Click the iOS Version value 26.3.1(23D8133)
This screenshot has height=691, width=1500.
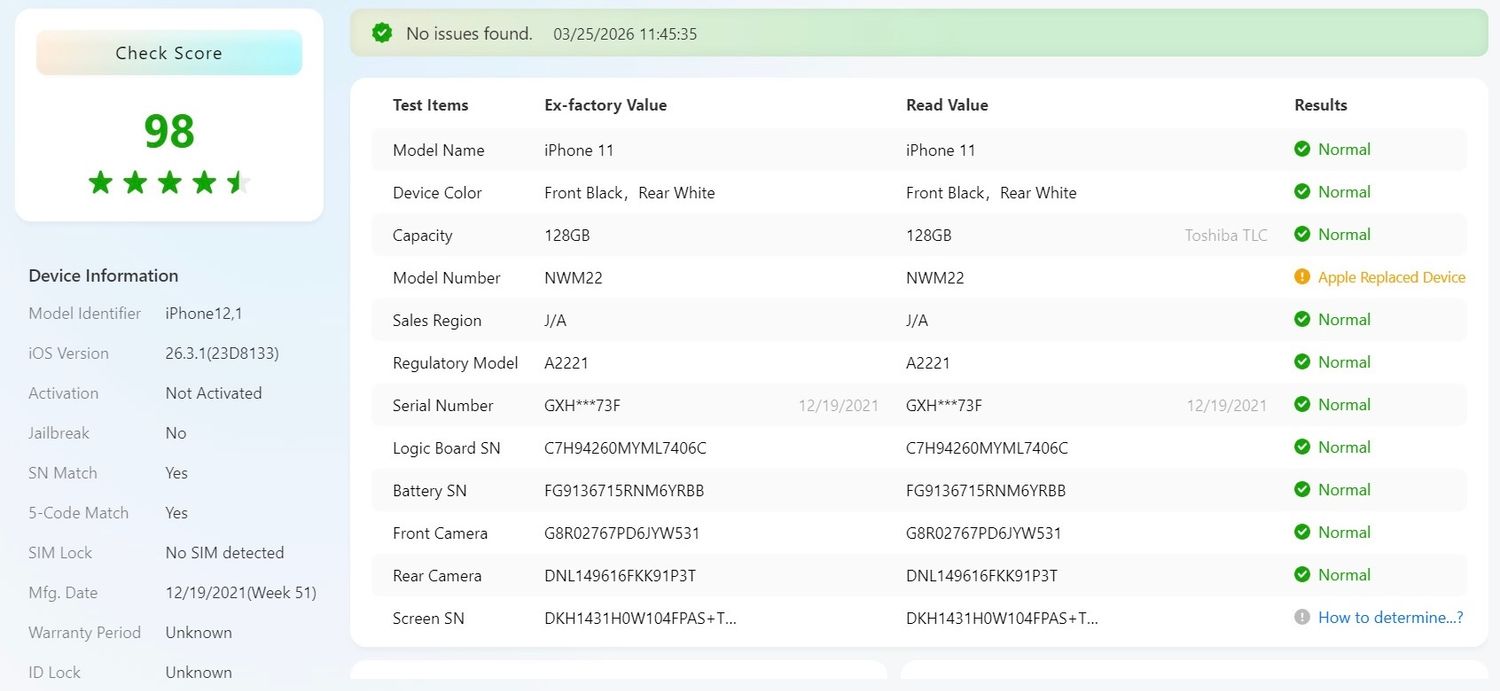222,353
